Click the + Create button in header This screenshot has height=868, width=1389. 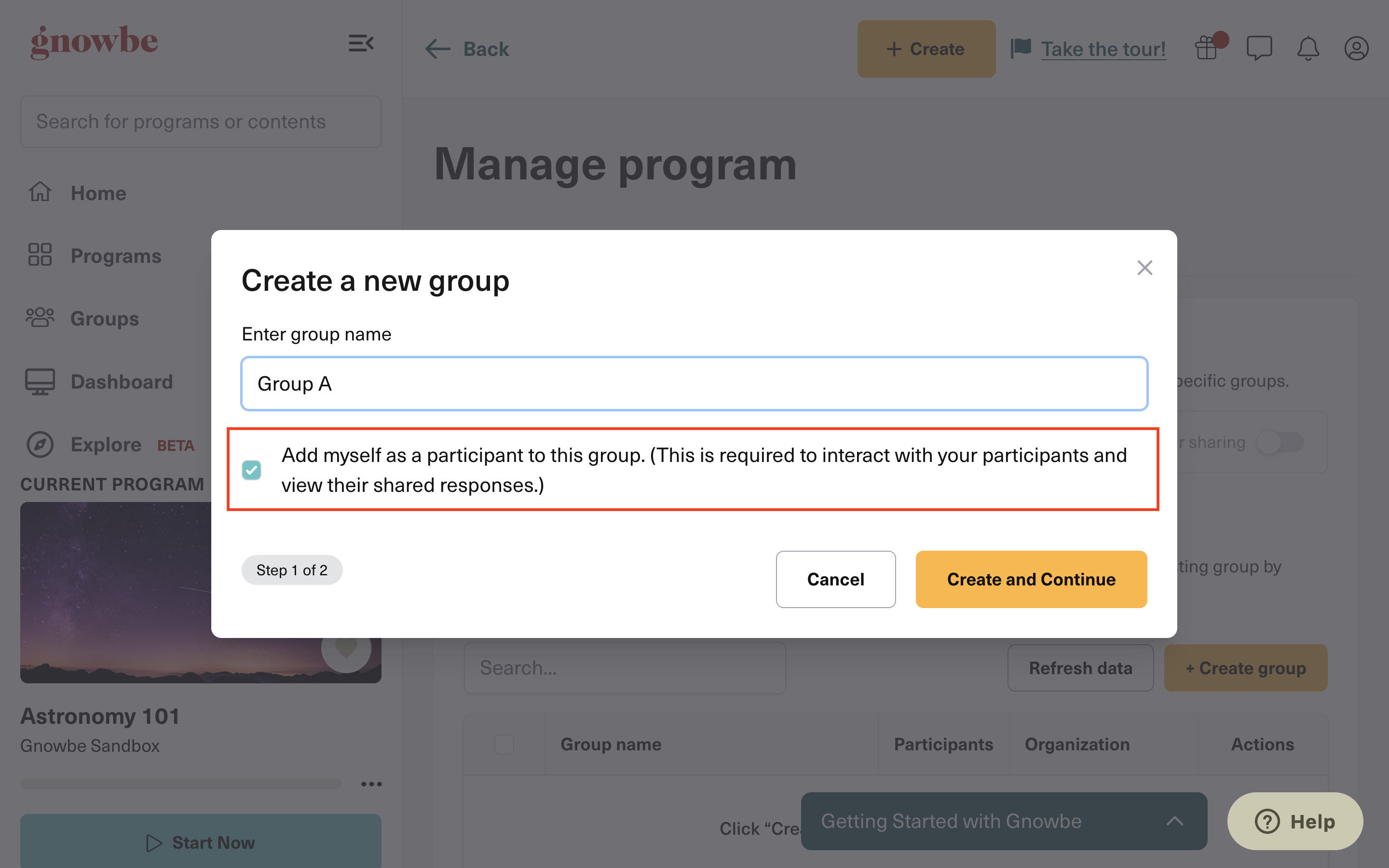(x=926, y=49)
